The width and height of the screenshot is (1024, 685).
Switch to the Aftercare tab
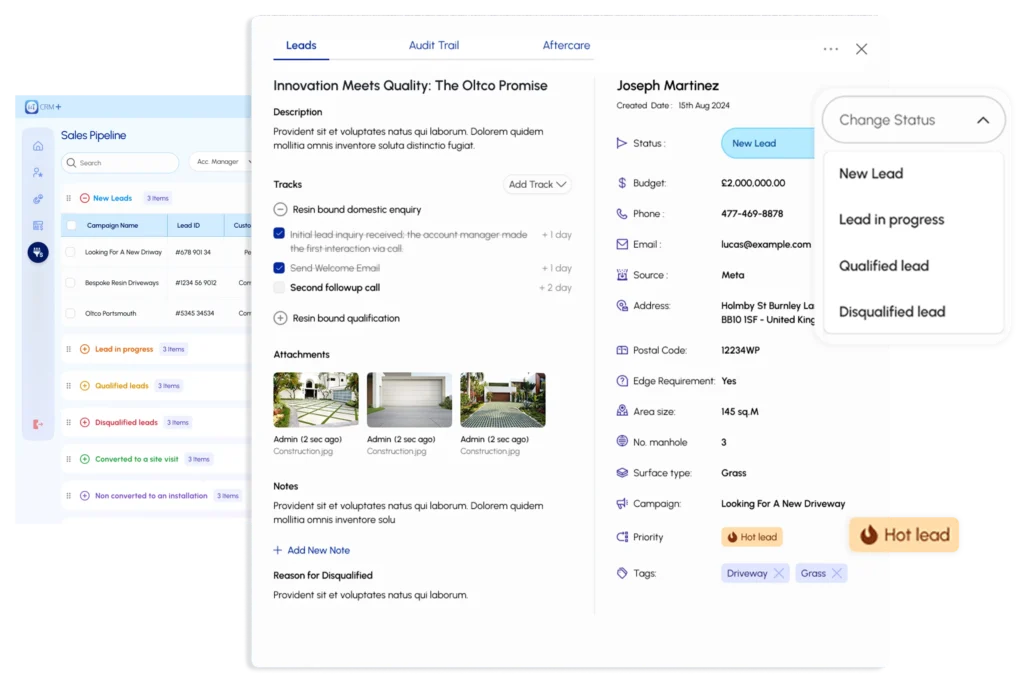pos(566,45)
